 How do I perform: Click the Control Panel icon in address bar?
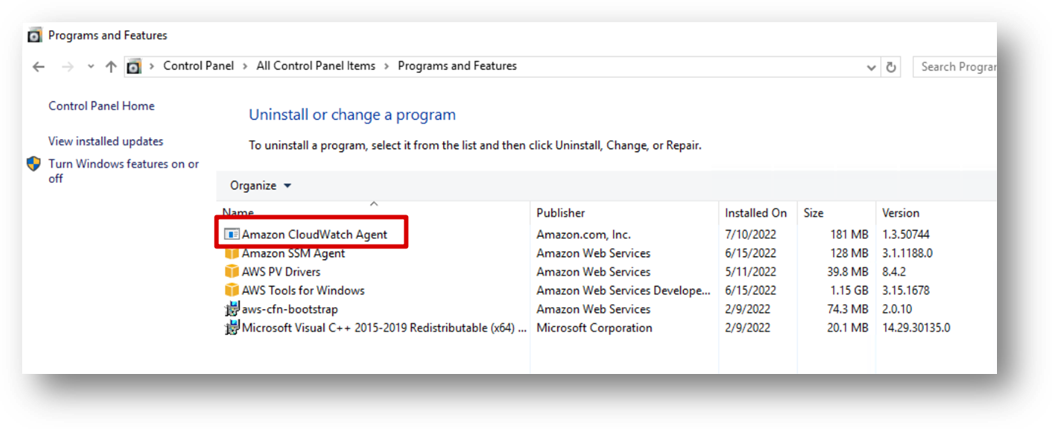(134, 66)
